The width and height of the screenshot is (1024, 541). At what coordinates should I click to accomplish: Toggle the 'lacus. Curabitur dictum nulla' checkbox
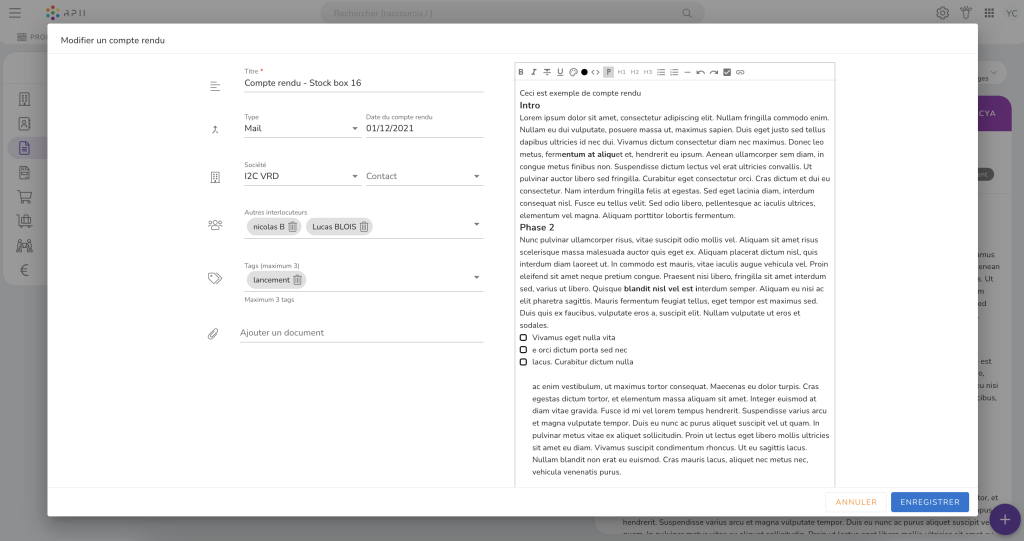coord(523,362)
